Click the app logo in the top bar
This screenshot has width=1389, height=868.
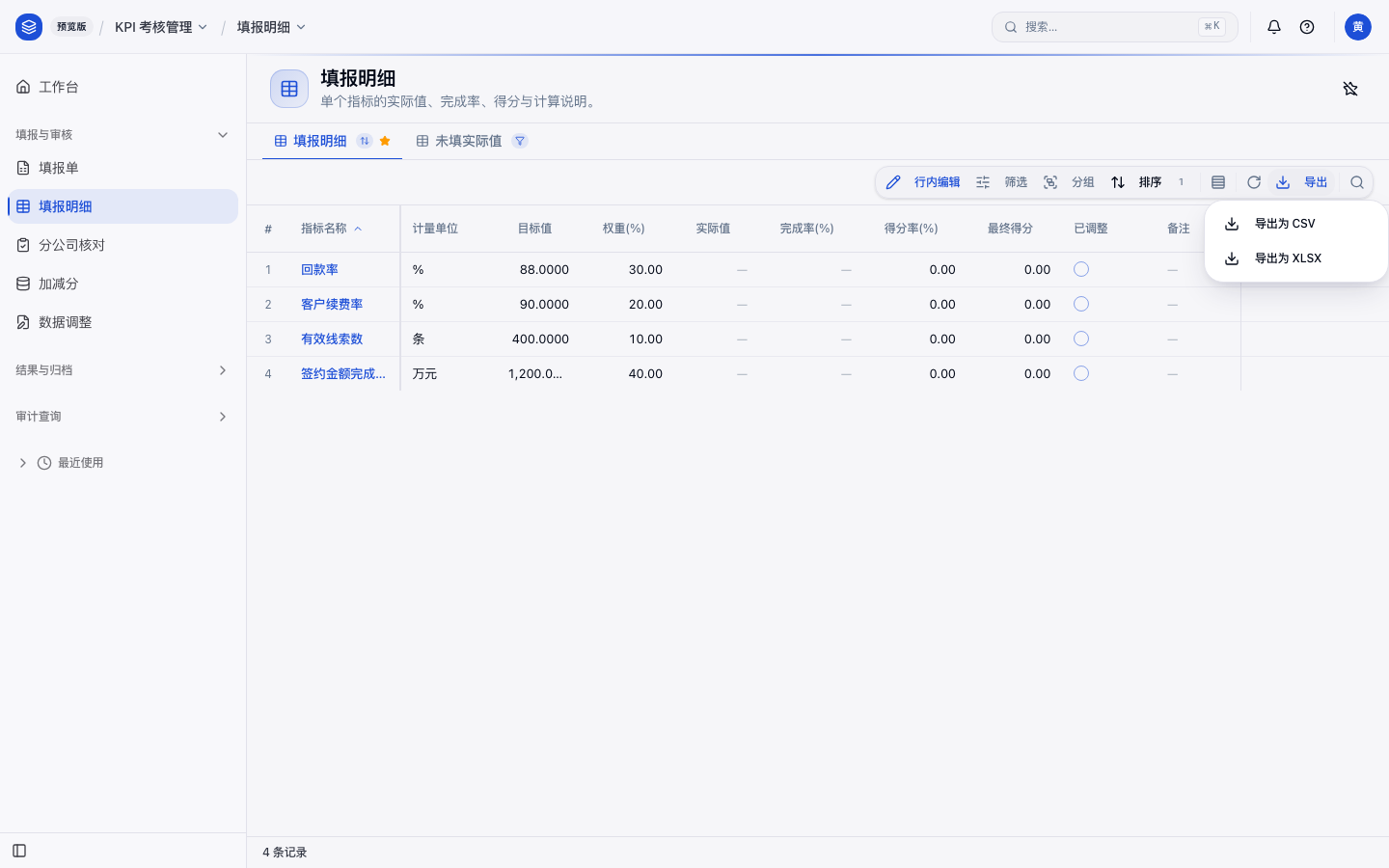tap(29, 27)
